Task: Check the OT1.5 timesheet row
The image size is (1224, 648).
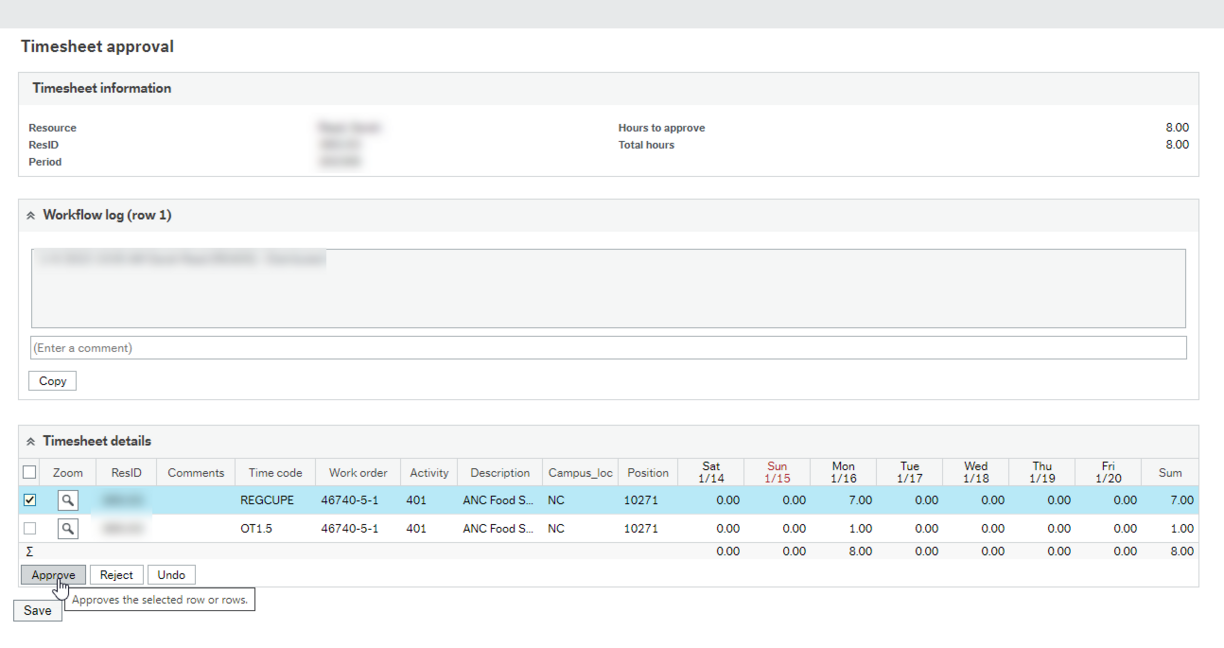Action: (28, 528)
